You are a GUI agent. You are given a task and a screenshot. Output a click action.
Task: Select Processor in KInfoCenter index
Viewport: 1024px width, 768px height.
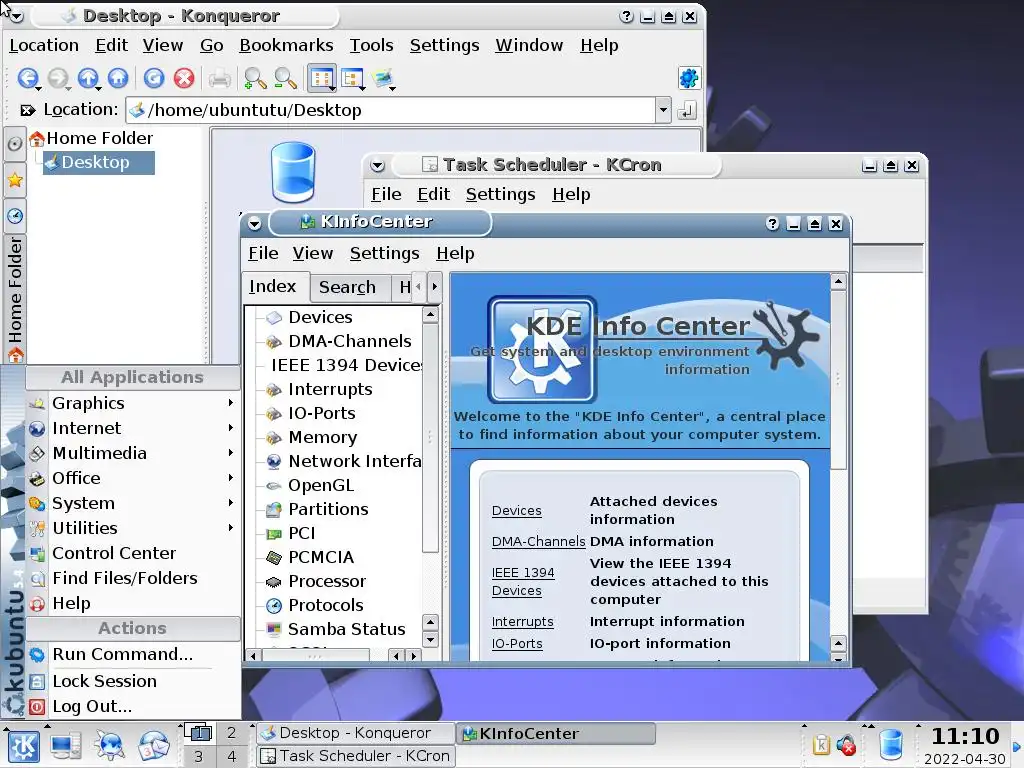[327, 581]
